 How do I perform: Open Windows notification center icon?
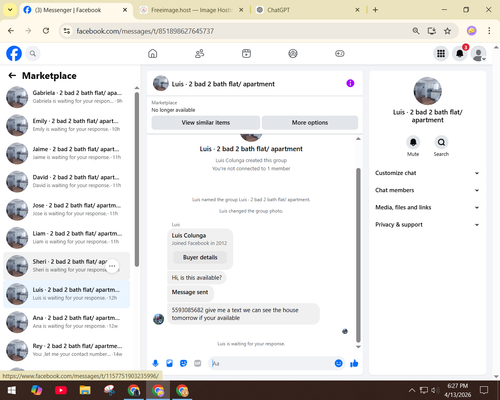[x=484, y=390]
